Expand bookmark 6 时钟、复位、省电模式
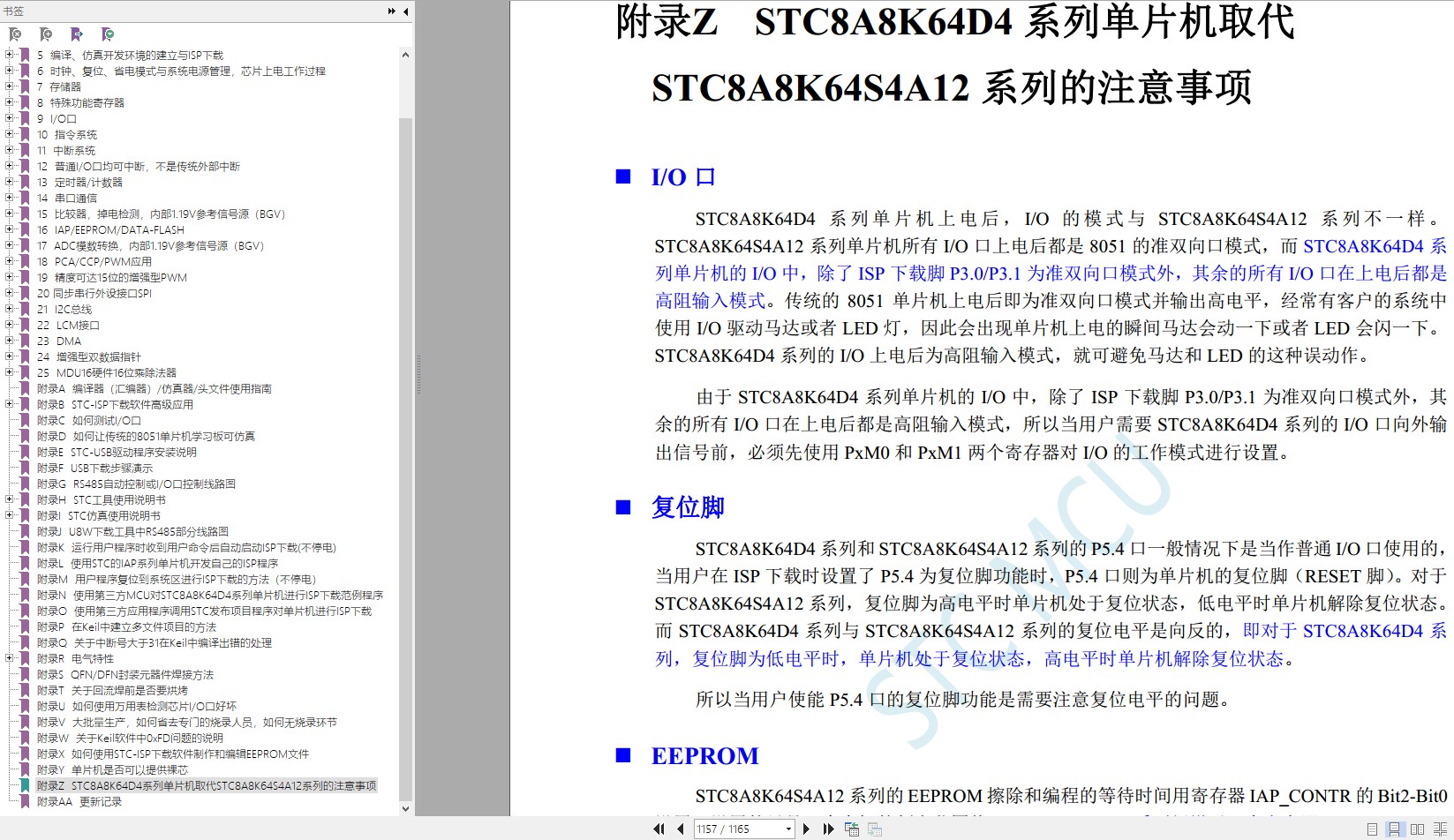The height and width of the screenshot is (840, 1454). [x=10, y=71]
